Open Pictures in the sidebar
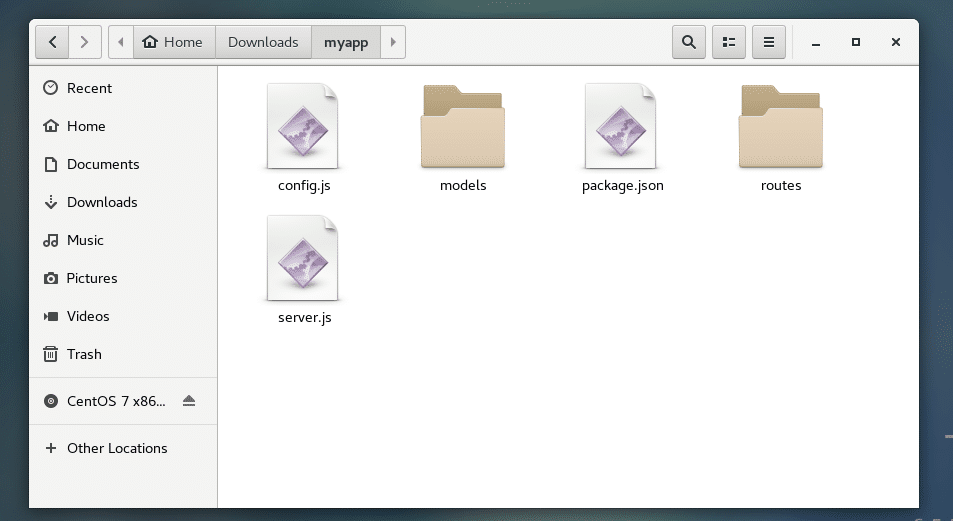Image resolution: width=953 pixels, height=521 pixels. pyautogui.click(x=123, y=278)
